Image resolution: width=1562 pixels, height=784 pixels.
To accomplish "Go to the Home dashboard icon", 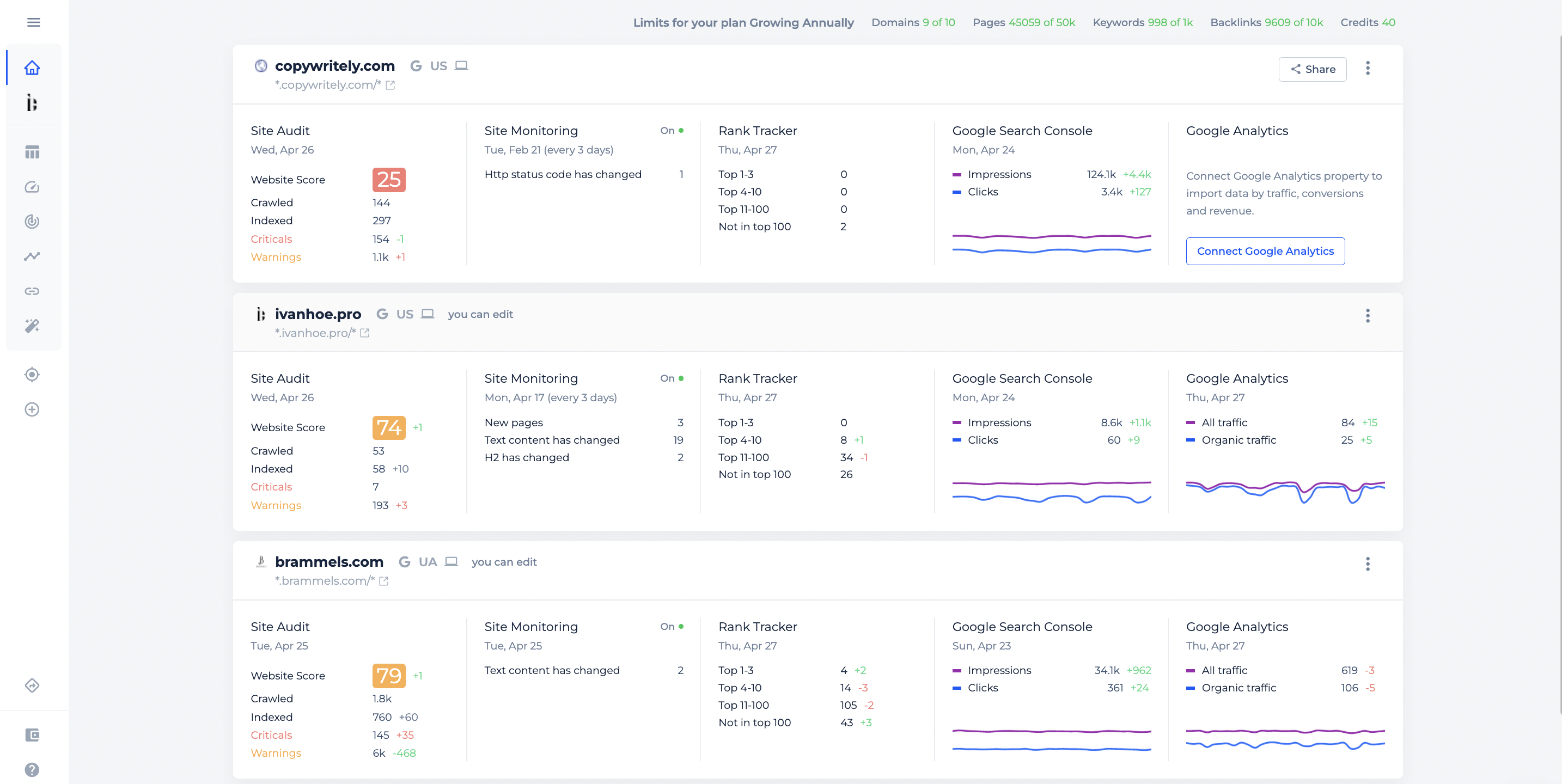I will [32, 68].
